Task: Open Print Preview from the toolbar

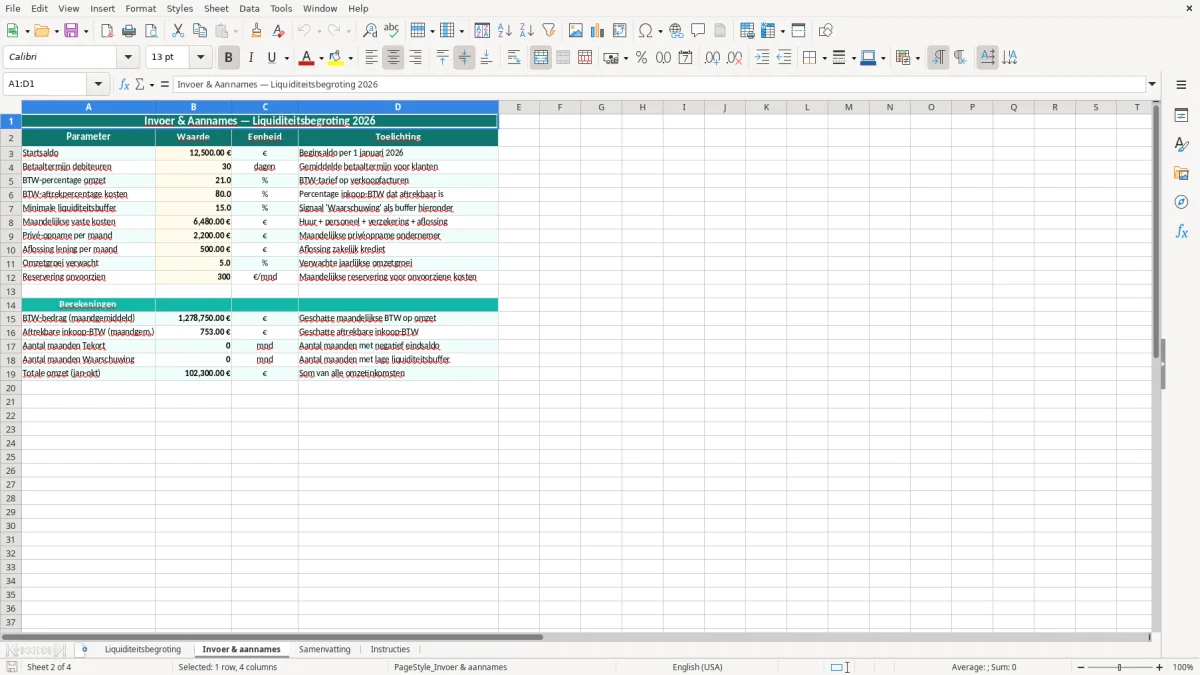Action: tap(151, 31)
